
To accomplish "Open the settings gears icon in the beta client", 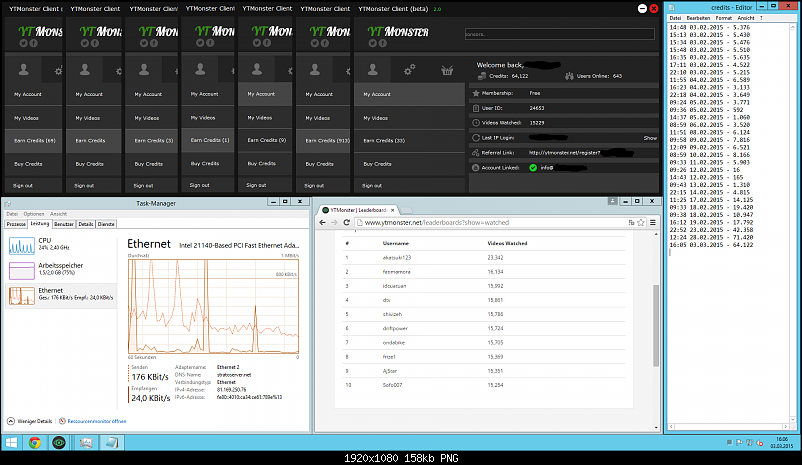I will (410, 70).
